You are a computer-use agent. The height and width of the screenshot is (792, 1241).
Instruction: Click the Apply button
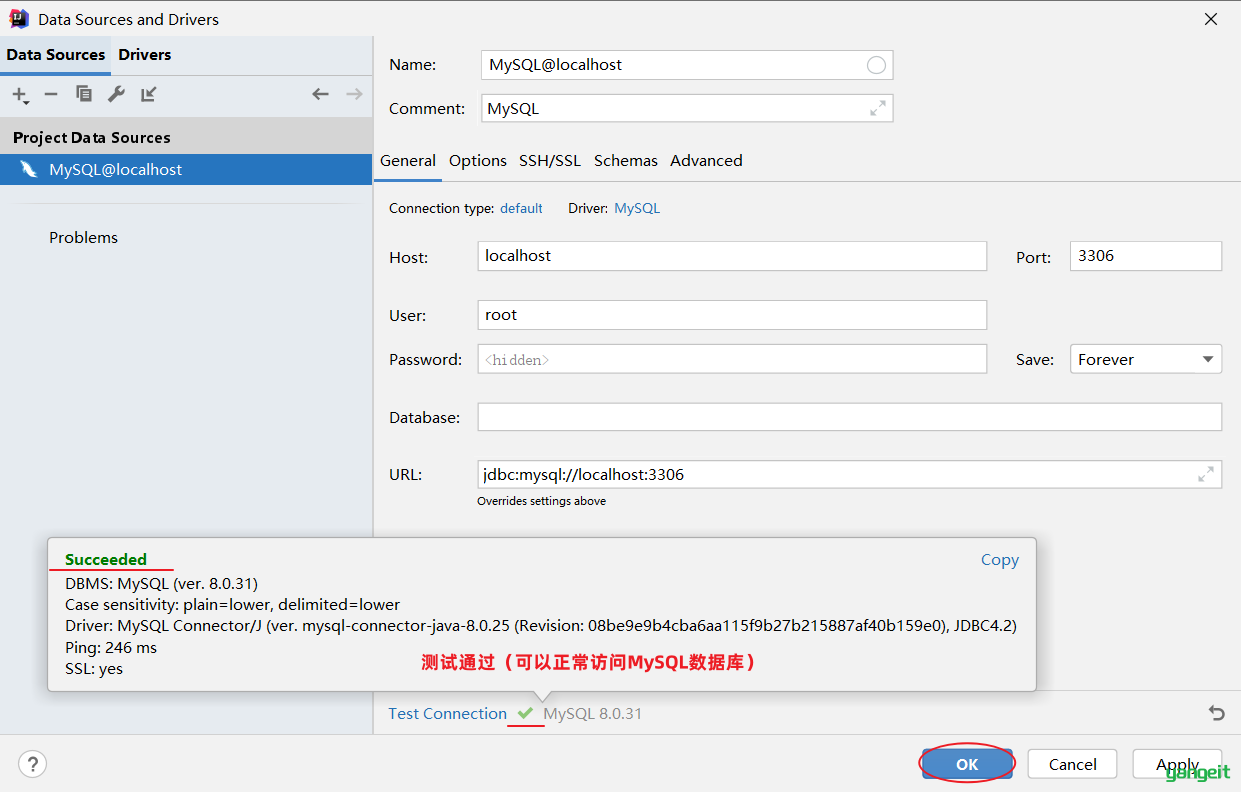click(x=1178, y=764)
